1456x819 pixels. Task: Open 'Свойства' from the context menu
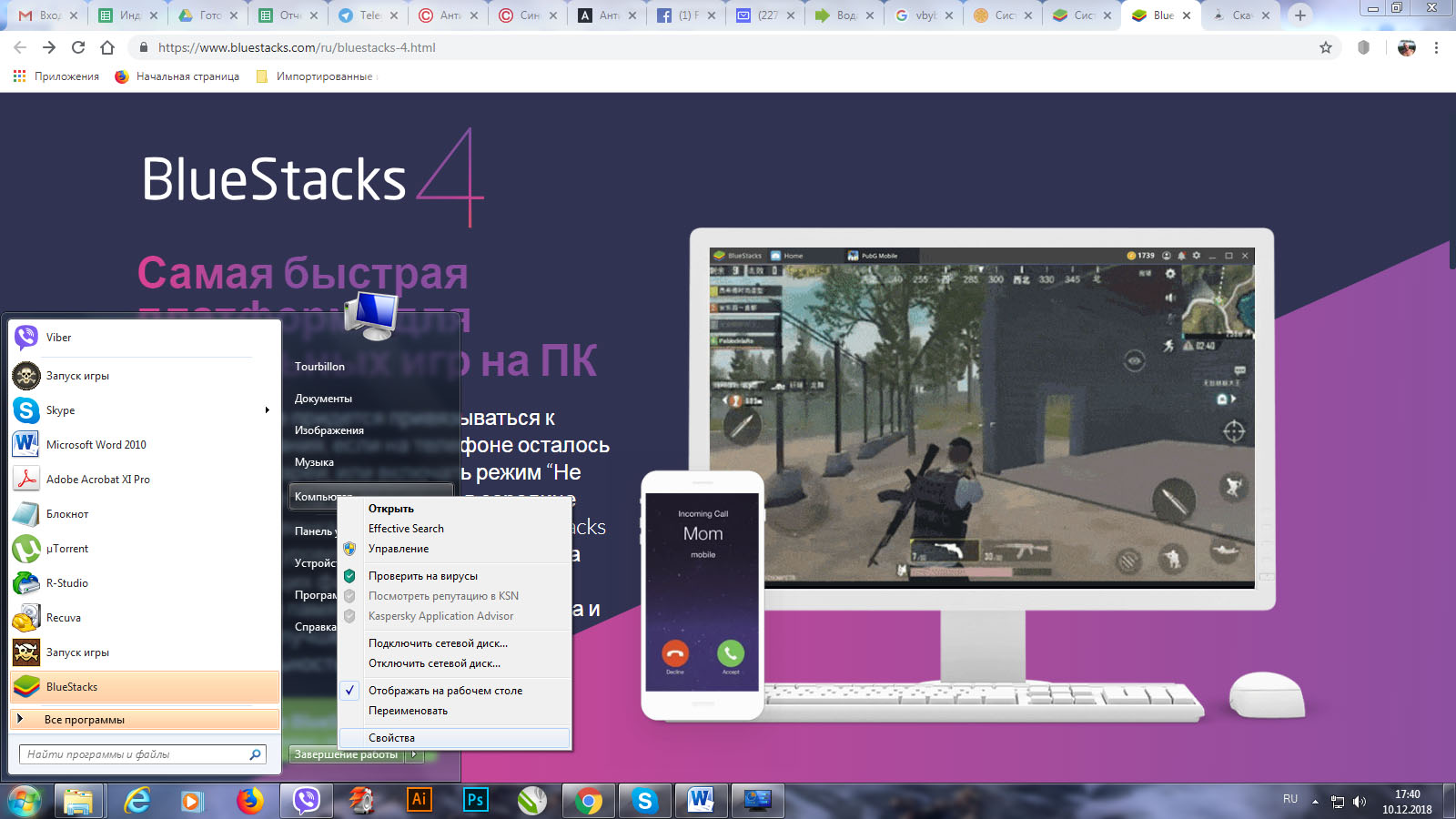pos(455,738)
